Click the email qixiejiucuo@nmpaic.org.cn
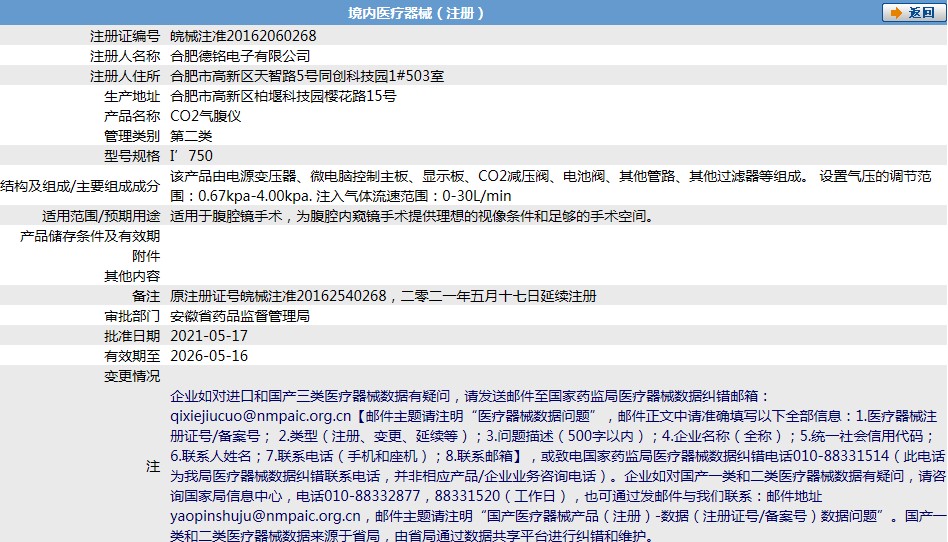Screen dimensions: 948x542 [261, 416]
